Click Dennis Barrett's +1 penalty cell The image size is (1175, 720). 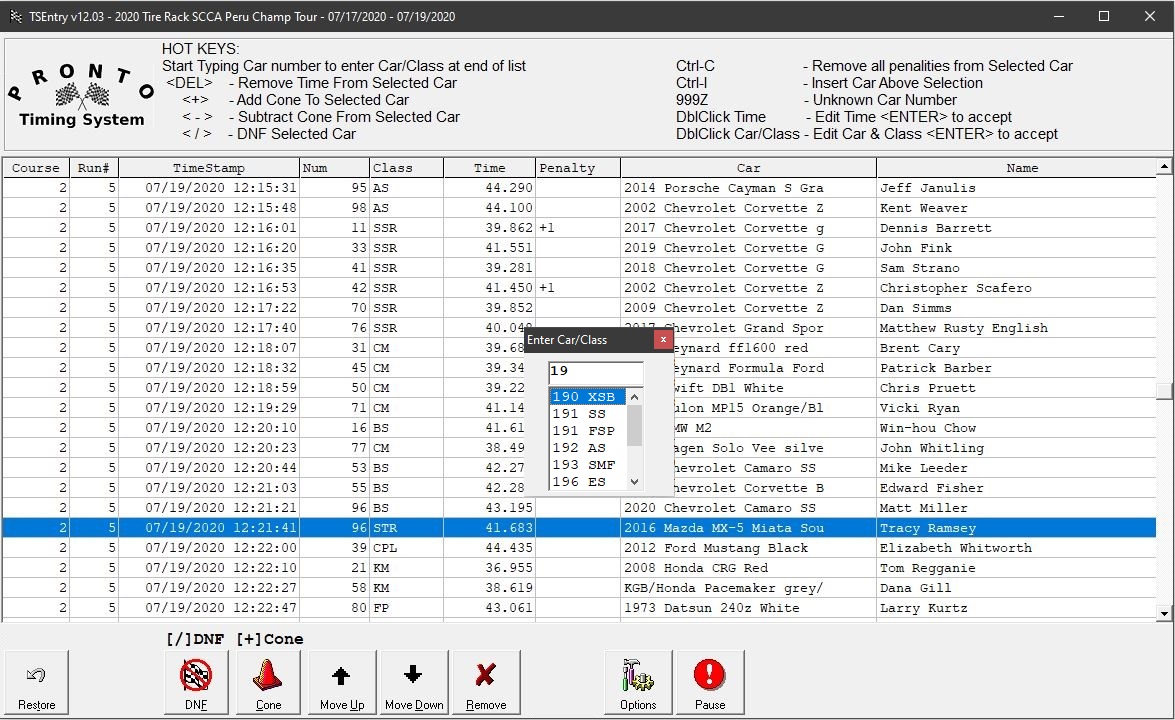point(578,228)
